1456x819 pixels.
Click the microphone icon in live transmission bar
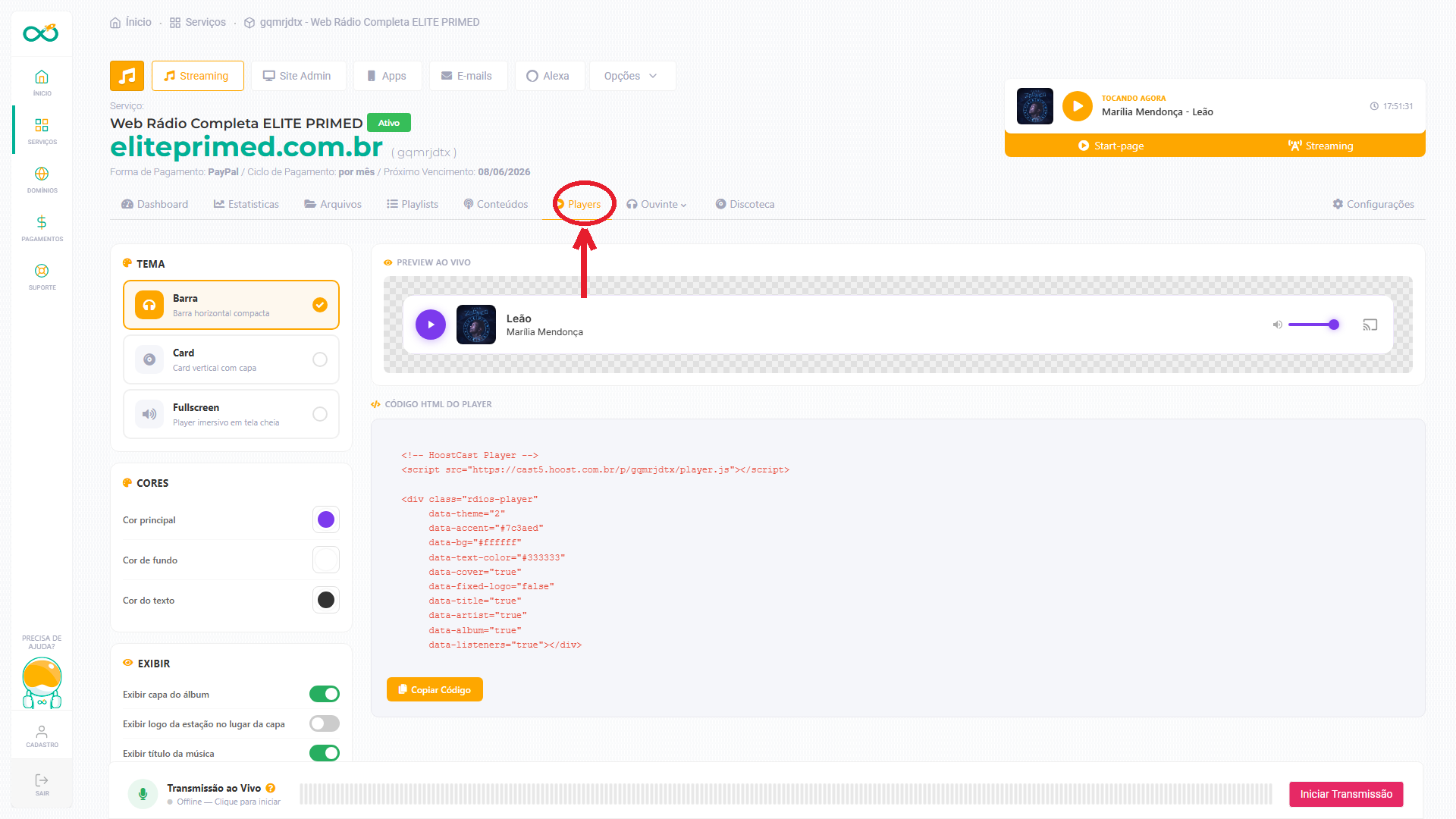click(x=143, y=794)
